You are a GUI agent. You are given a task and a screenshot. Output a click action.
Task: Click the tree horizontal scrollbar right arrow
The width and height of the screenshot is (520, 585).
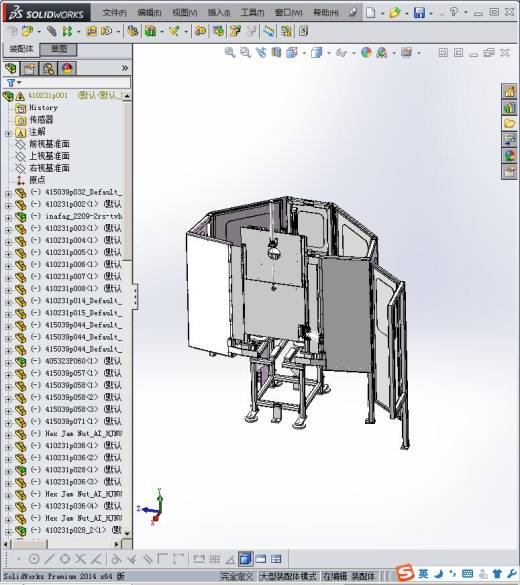pos(117,544)
